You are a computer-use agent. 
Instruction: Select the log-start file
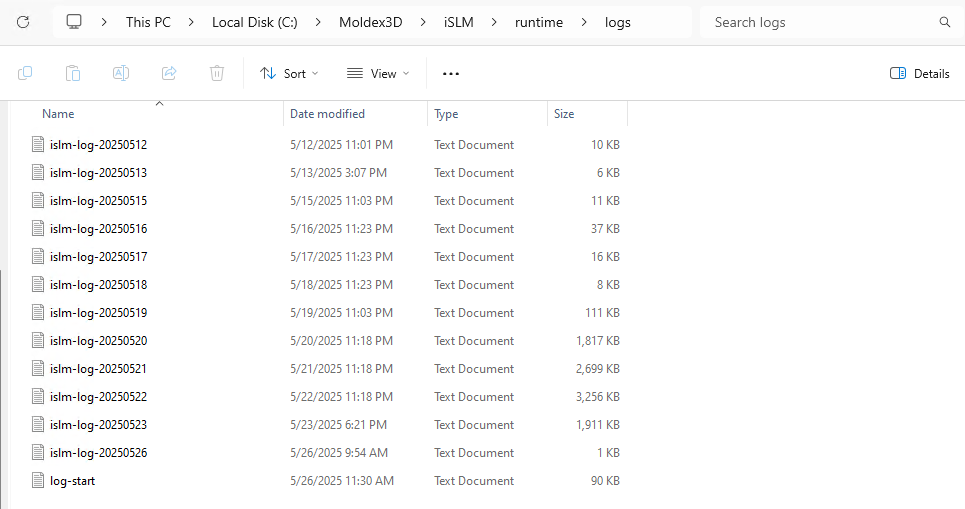72,481
